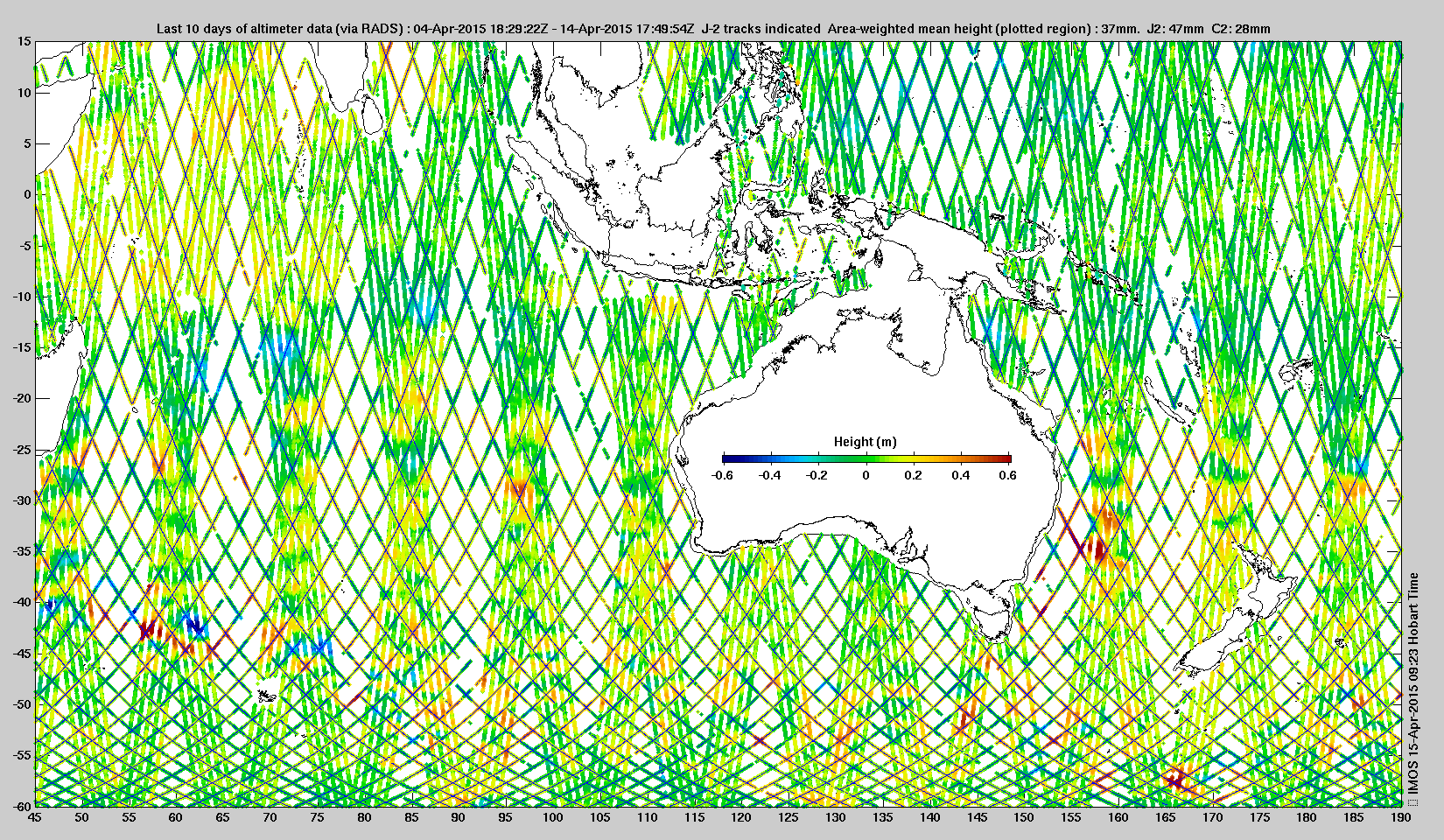Click the "Last 10 days of altimeter data" title text
Screen dimensions: 1444x840
point(243,29)
